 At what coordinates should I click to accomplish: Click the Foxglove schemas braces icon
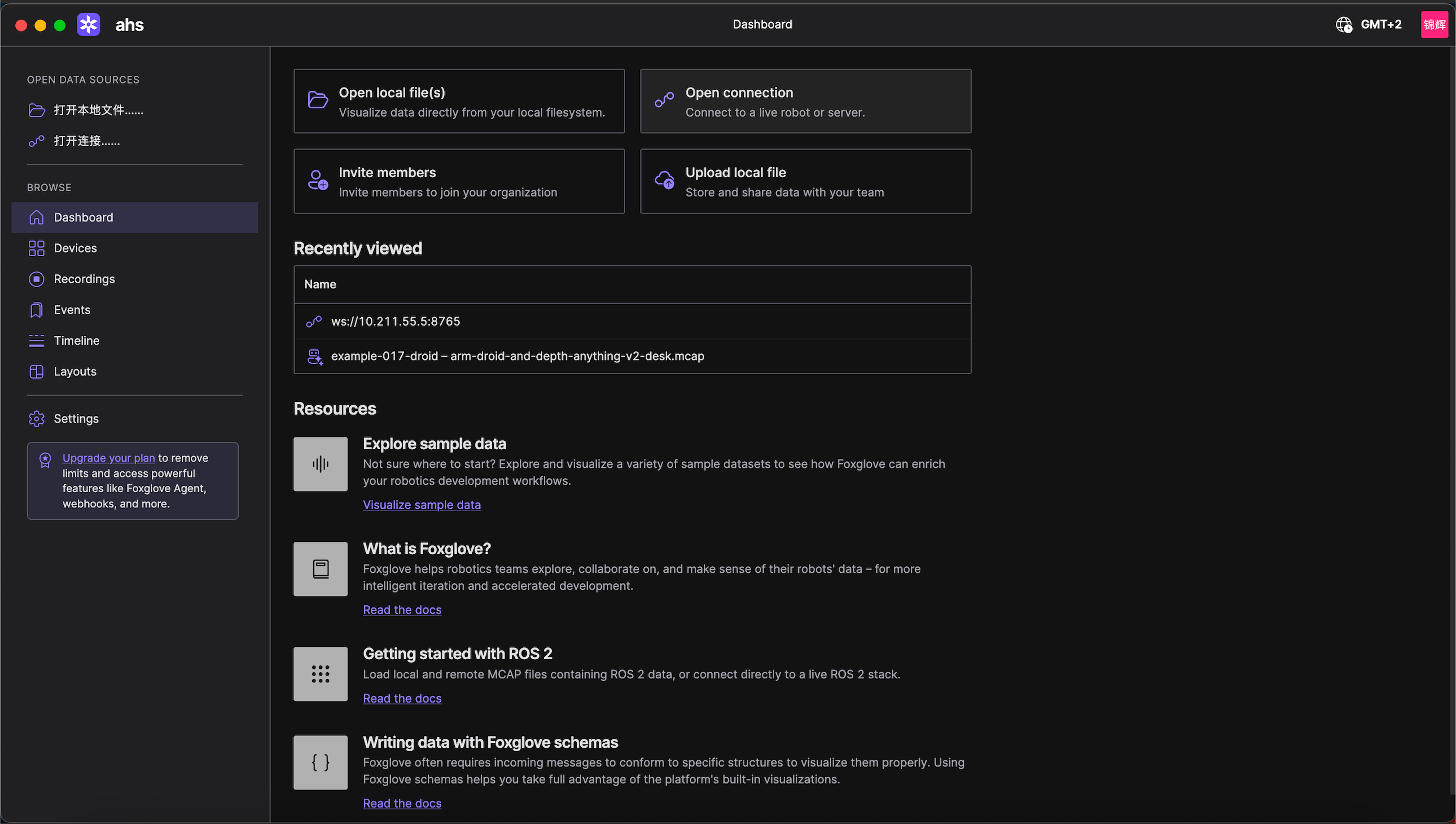pos(321,762)
